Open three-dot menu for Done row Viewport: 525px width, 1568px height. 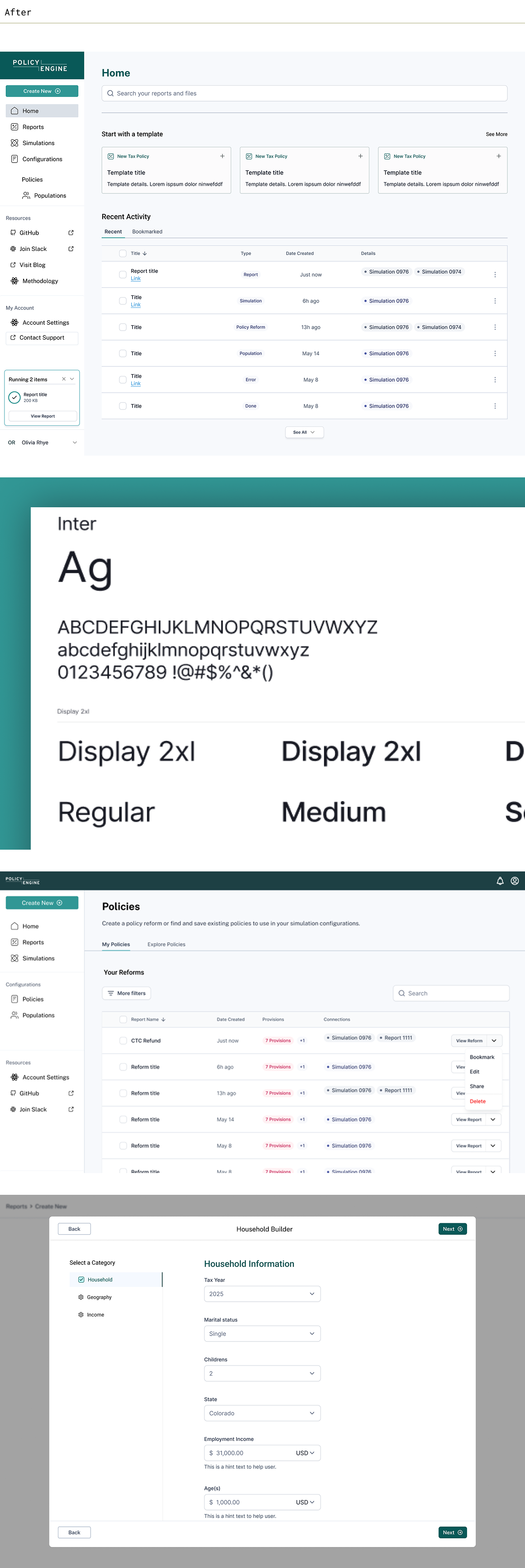495,406
